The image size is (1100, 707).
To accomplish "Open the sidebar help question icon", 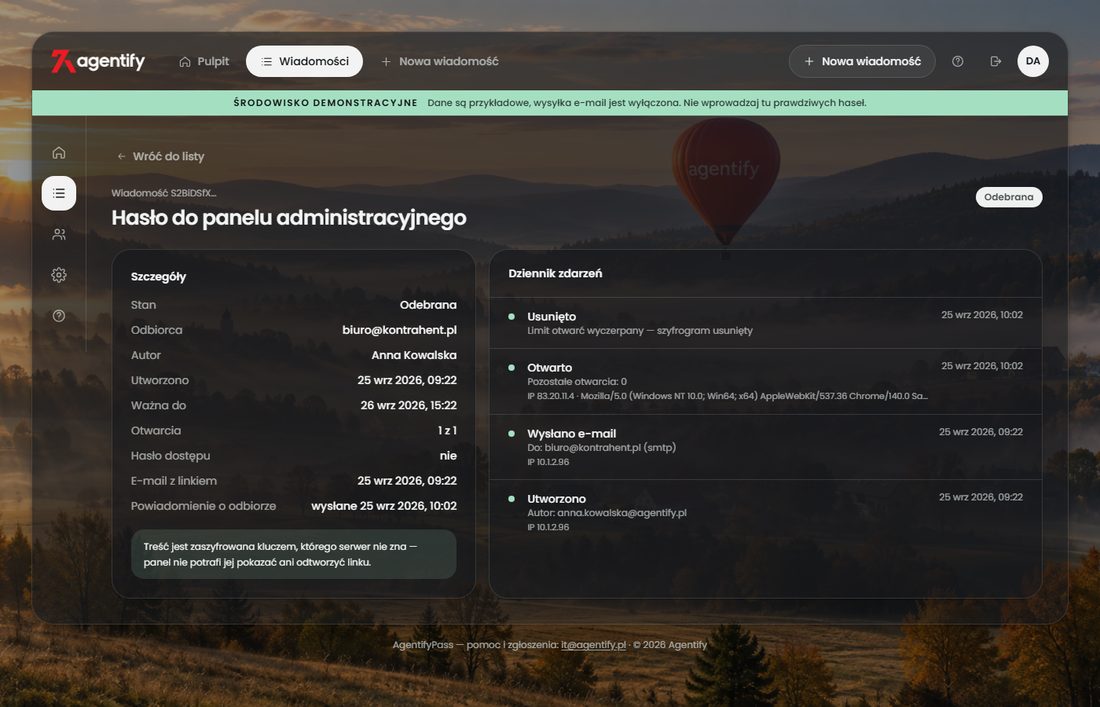I will (x=59, y=316).
